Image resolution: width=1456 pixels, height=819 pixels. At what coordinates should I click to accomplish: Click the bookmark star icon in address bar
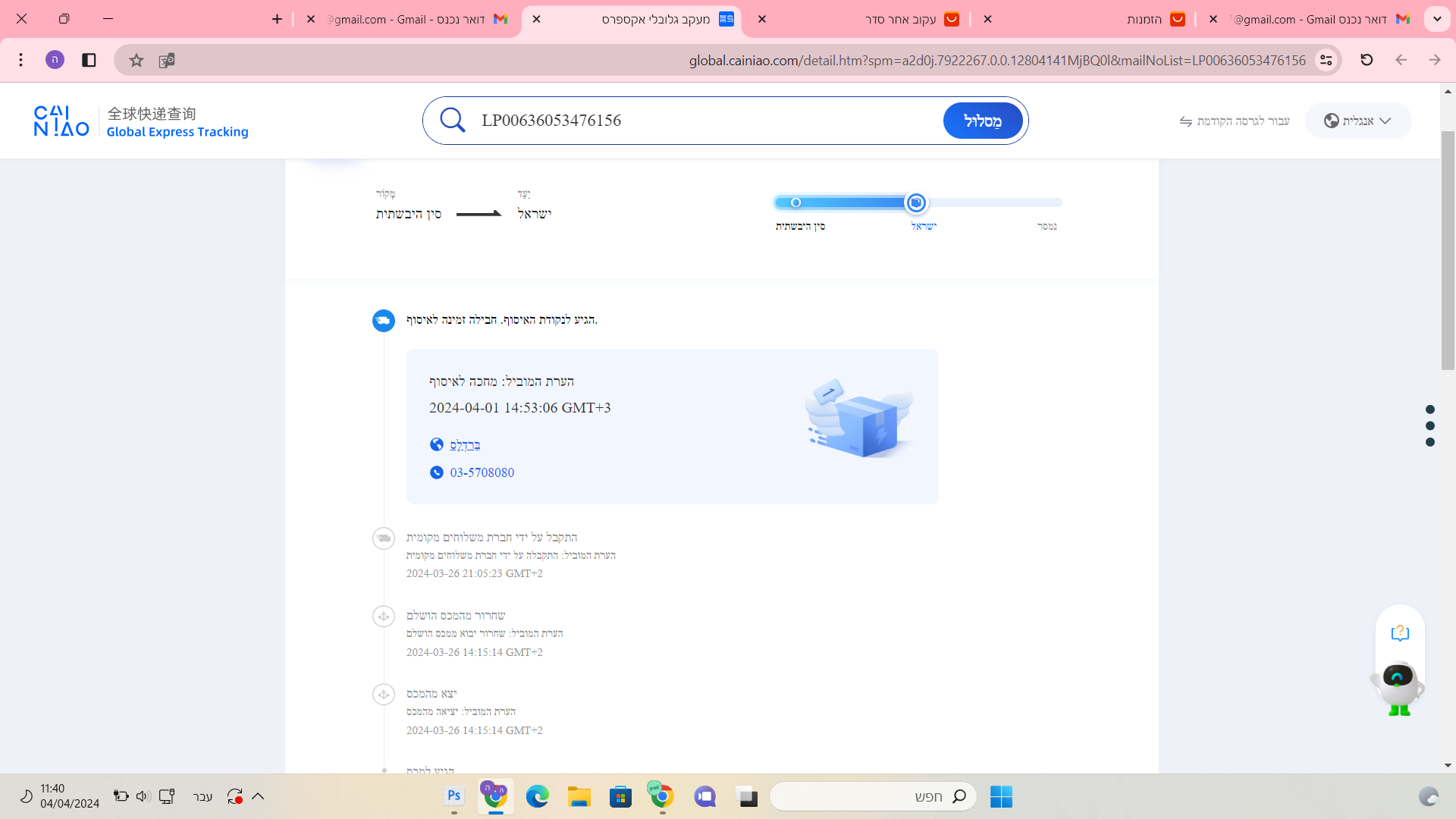(x=136, y=60)
